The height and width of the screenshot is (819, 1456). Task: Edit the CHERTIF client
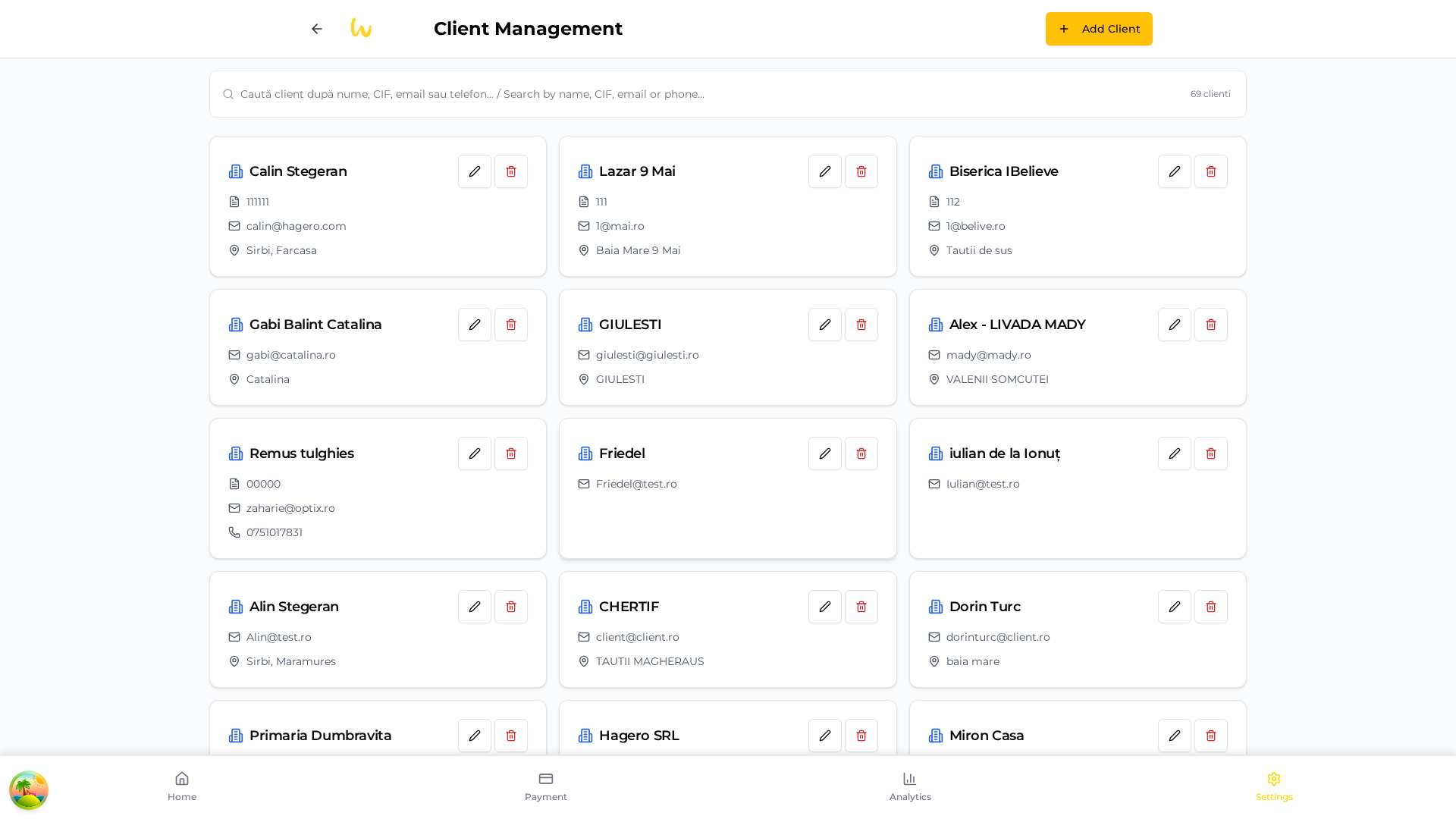(825, 607)
